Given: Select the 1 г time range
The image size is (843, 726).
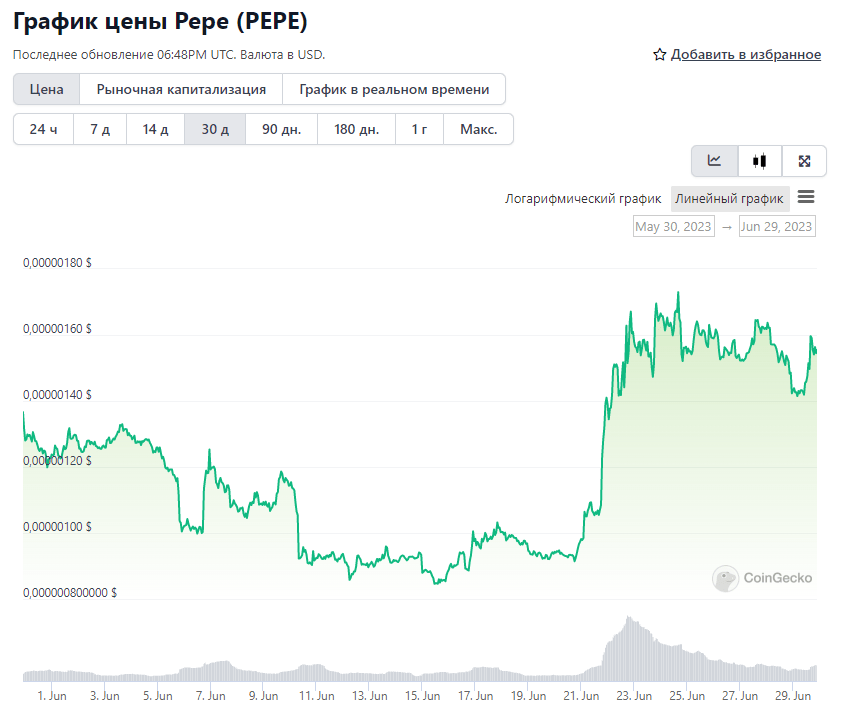Looking at the screenshot, I should point(419,129).
